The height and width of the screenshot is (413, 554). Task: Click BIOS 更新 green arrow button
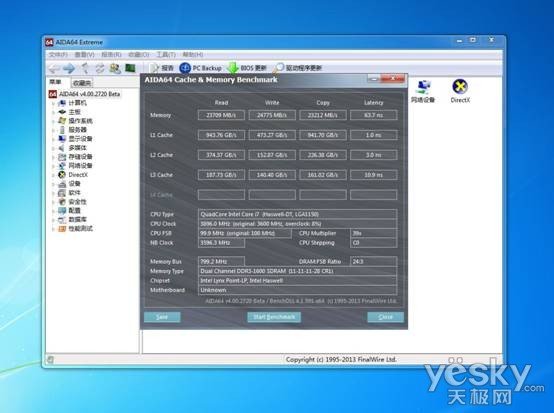click(247, 68)
